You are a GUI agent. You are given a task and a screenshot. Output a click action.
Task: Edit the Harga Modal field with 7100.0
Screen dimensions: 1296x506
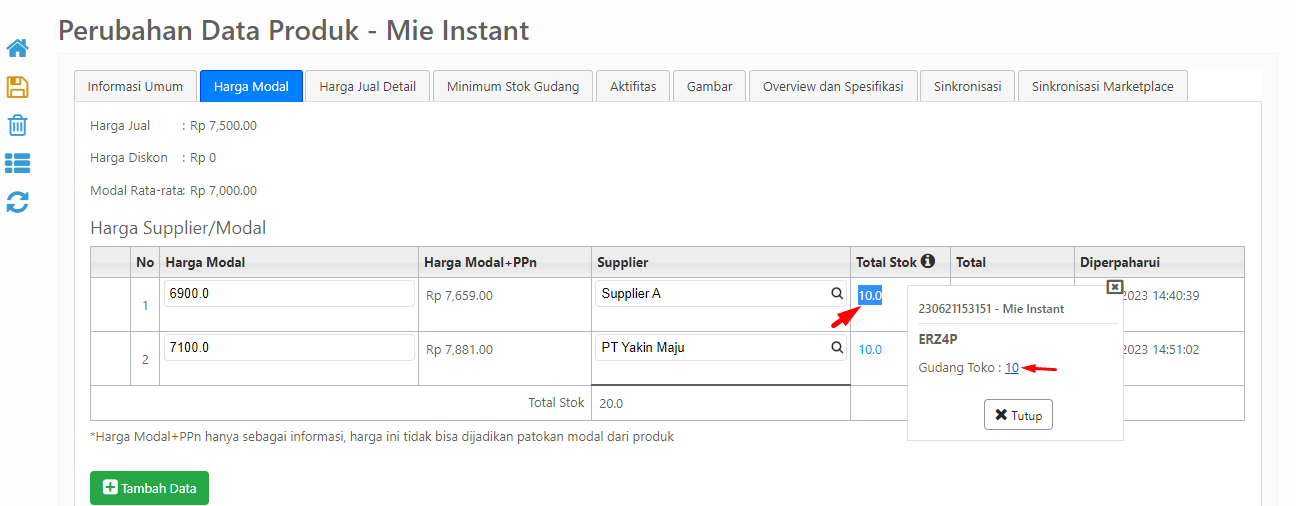tap(289, 348)
